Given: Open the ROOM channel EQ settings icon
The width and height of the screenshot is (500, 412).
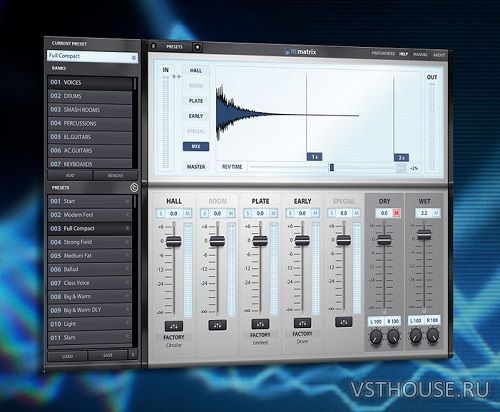Looking at the screenshot, I should click(x=217, y=325).
